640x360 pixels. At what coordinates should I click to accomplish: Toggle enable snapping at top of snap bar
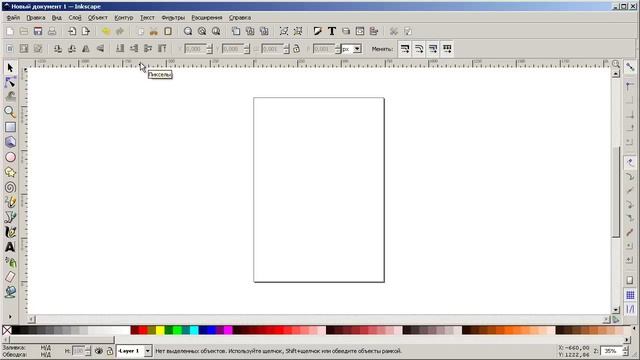(630, 67)
